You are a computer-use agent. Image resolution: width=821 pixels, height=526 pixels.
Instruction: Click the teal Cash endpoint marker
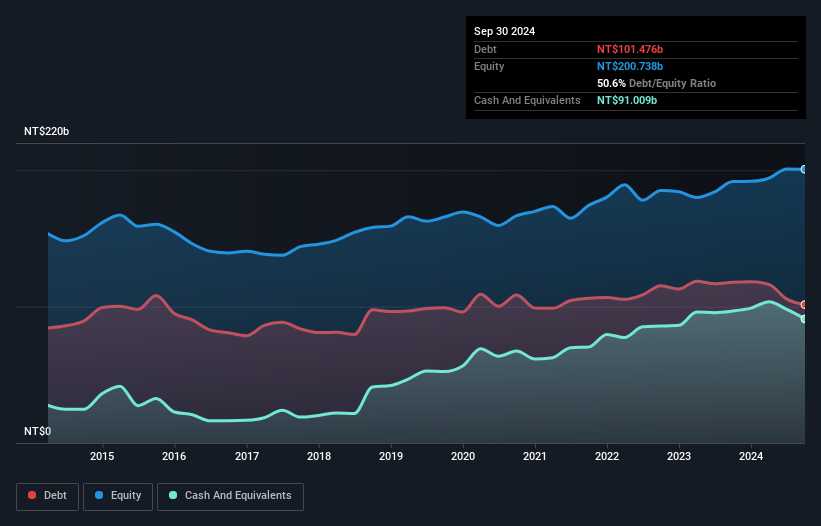coord(804,319)
